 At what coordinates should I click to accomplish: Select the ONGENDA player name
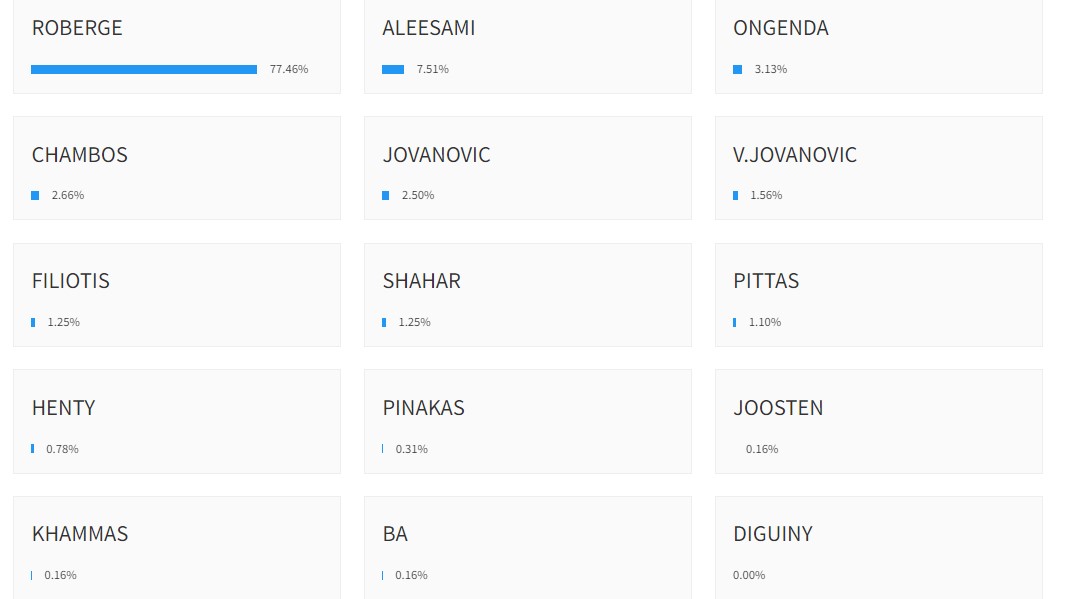tap(780, 28)
